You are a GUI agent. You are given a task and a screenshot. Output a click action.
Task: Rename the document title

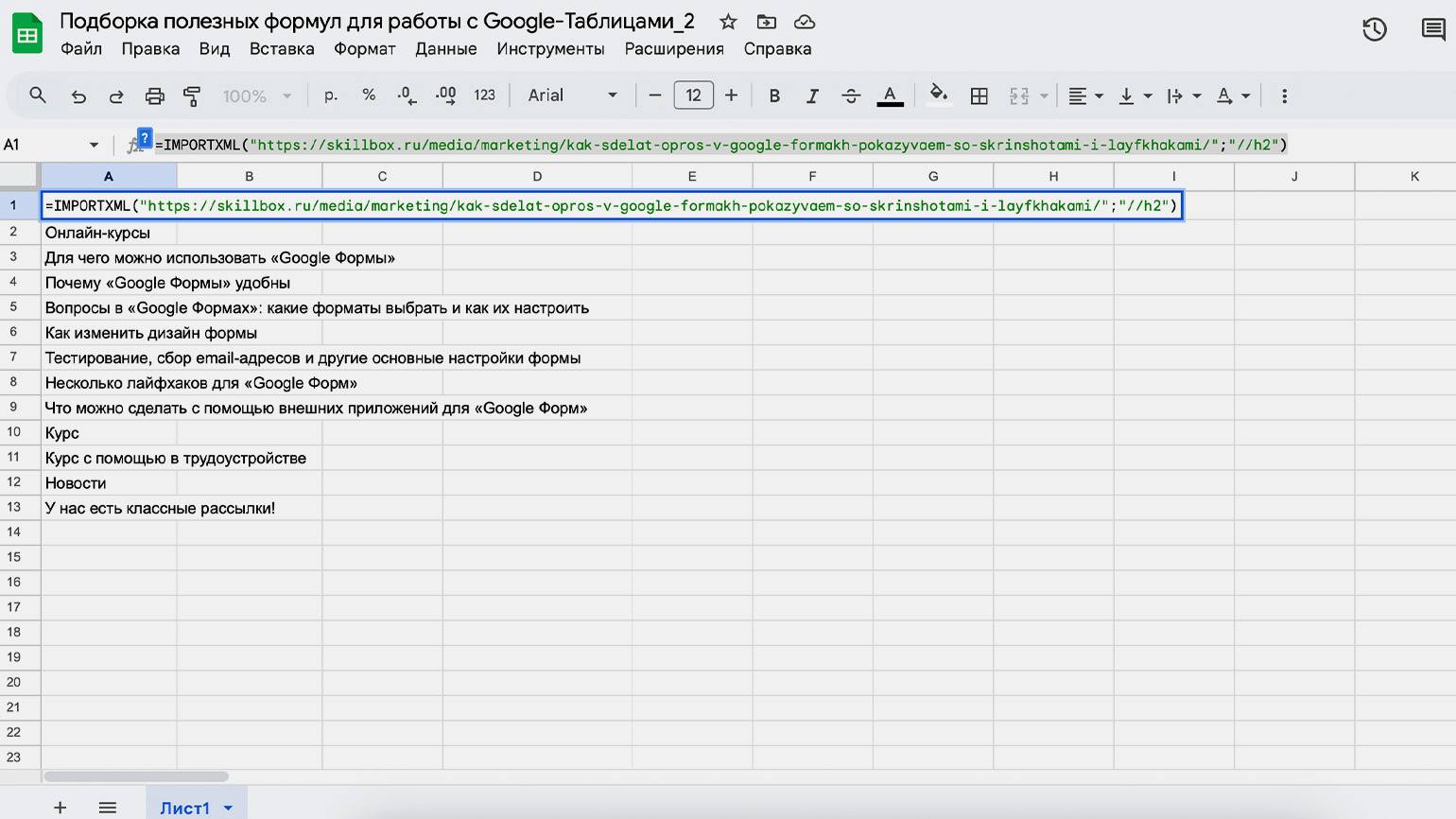pyautogui.click(x=377, y=21)
